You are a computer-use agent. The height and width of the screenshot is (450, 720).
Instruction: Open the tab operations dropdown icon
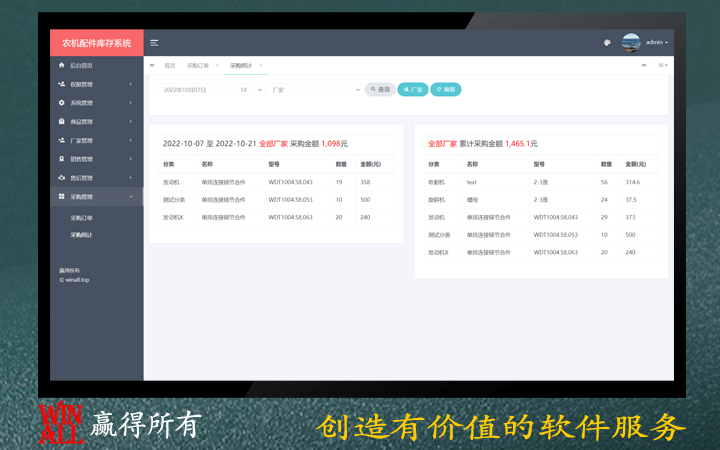point(663,65)
